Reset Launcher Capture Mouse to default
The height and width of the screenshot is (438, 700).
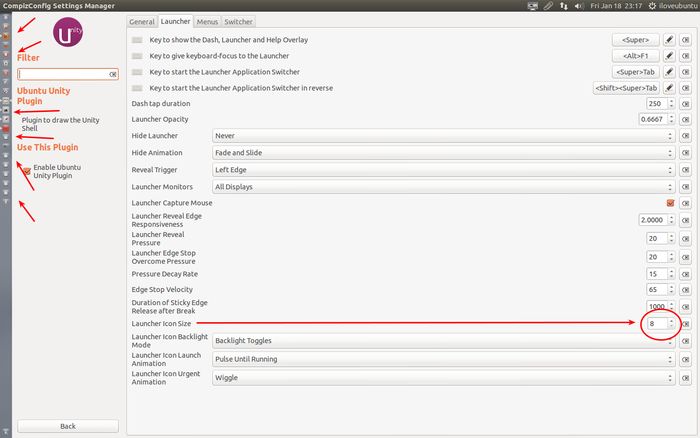coord(685,203)
